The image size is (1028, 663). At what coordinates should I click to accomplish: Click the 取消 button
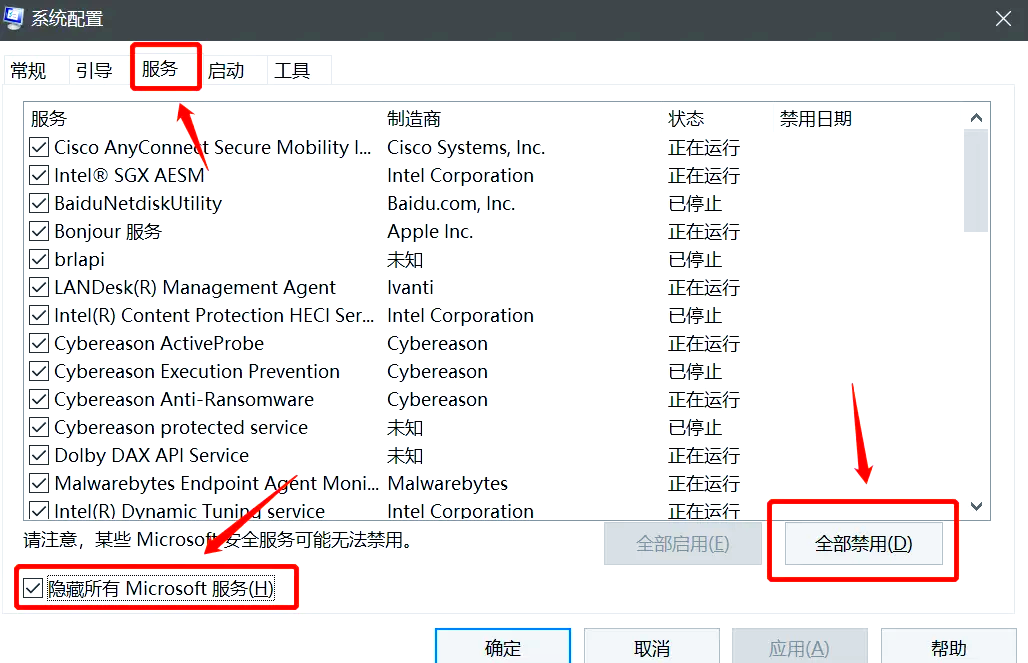click(x=652, y=648)
